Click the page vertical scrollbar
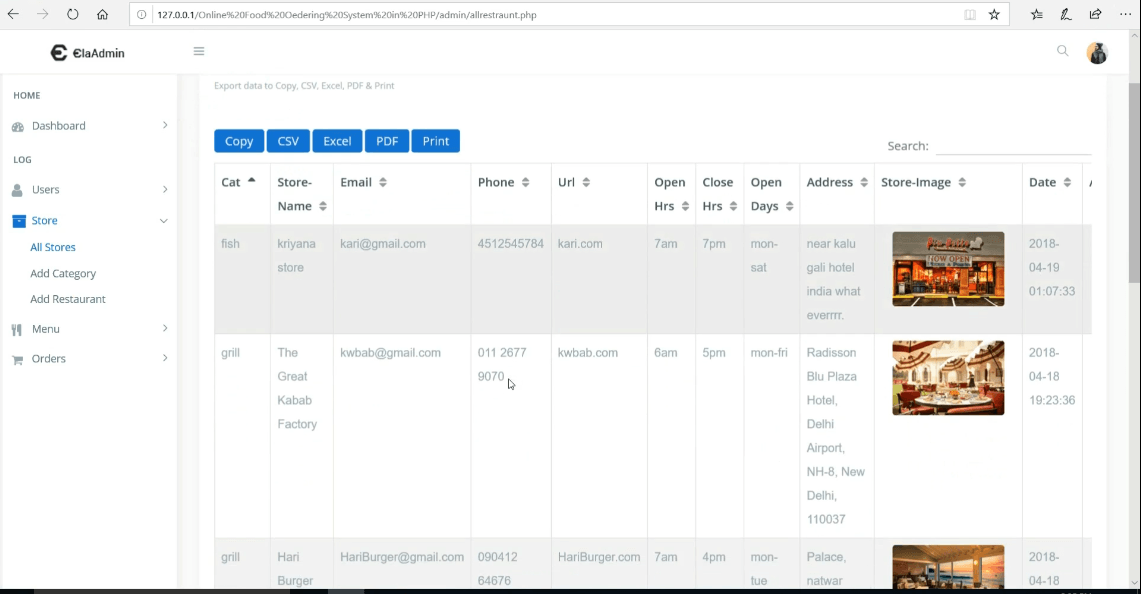Viewport: 1141px width, 594px height. 1133,300
